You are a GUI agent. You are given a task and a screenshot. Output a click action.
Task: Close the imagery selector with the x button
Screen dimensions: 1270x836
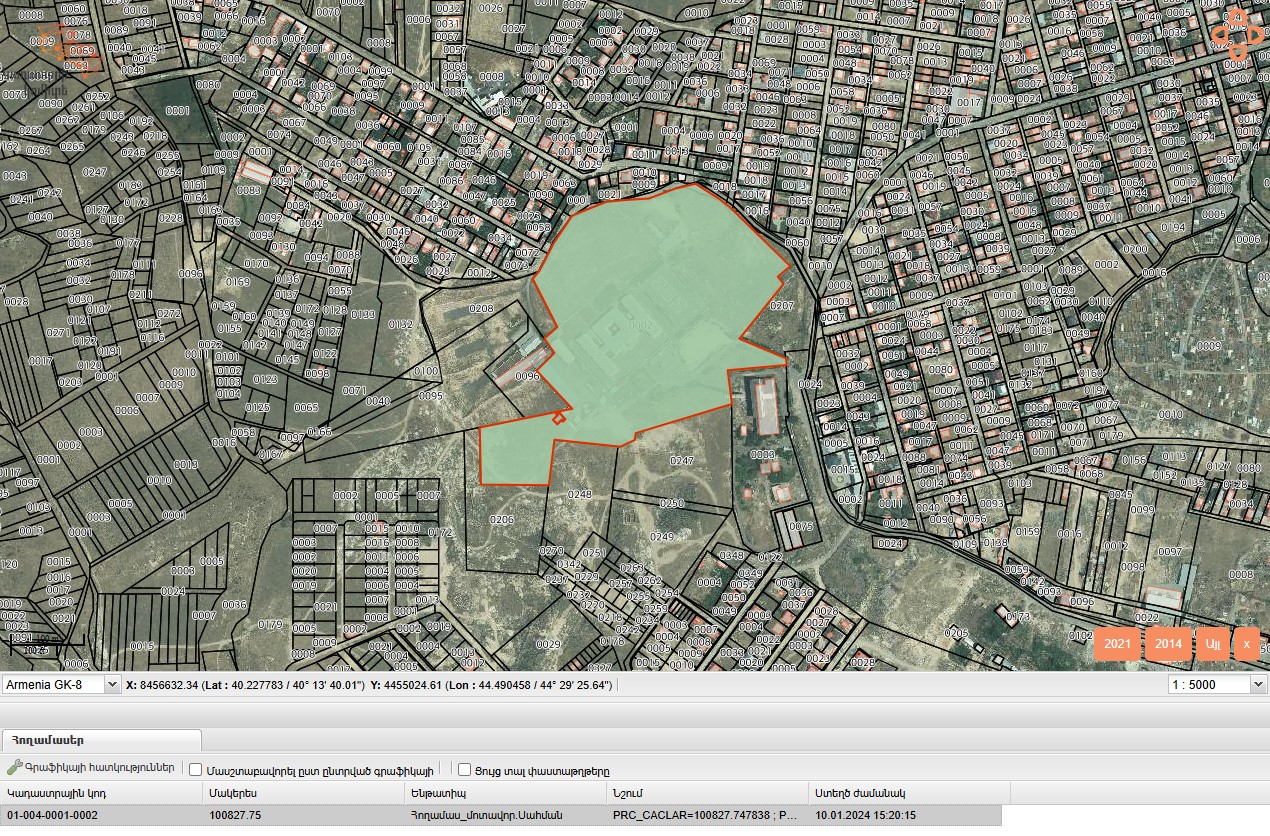[1246, 644]
